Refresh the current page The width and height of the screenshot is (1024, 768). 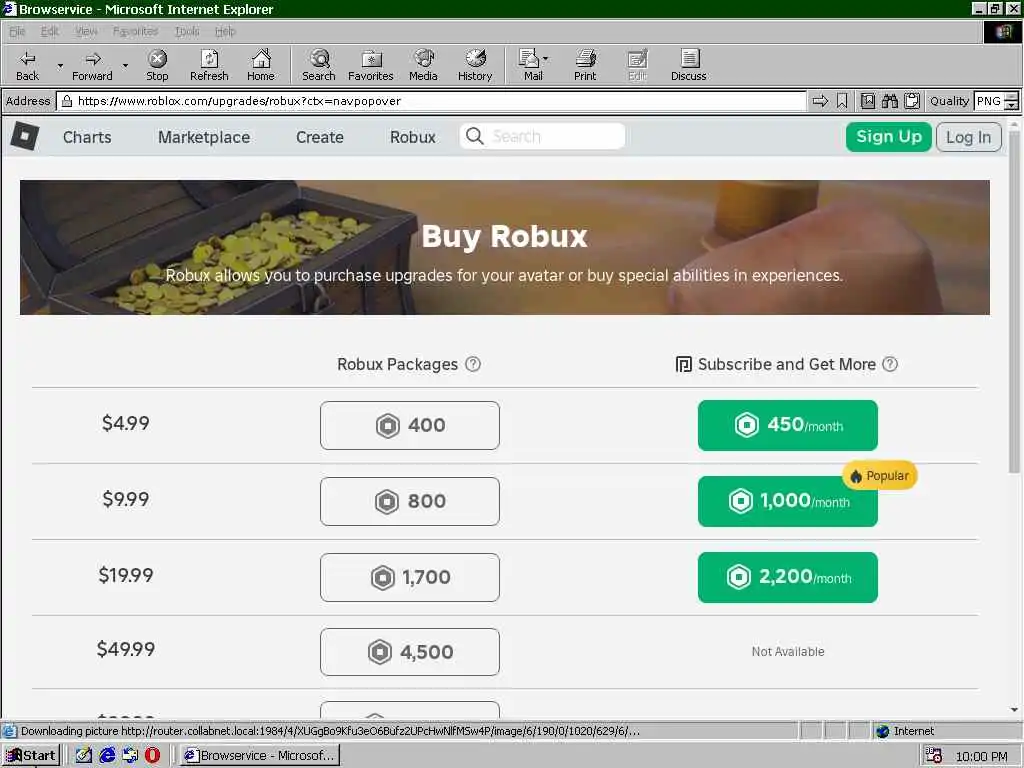tap(209, 65)
